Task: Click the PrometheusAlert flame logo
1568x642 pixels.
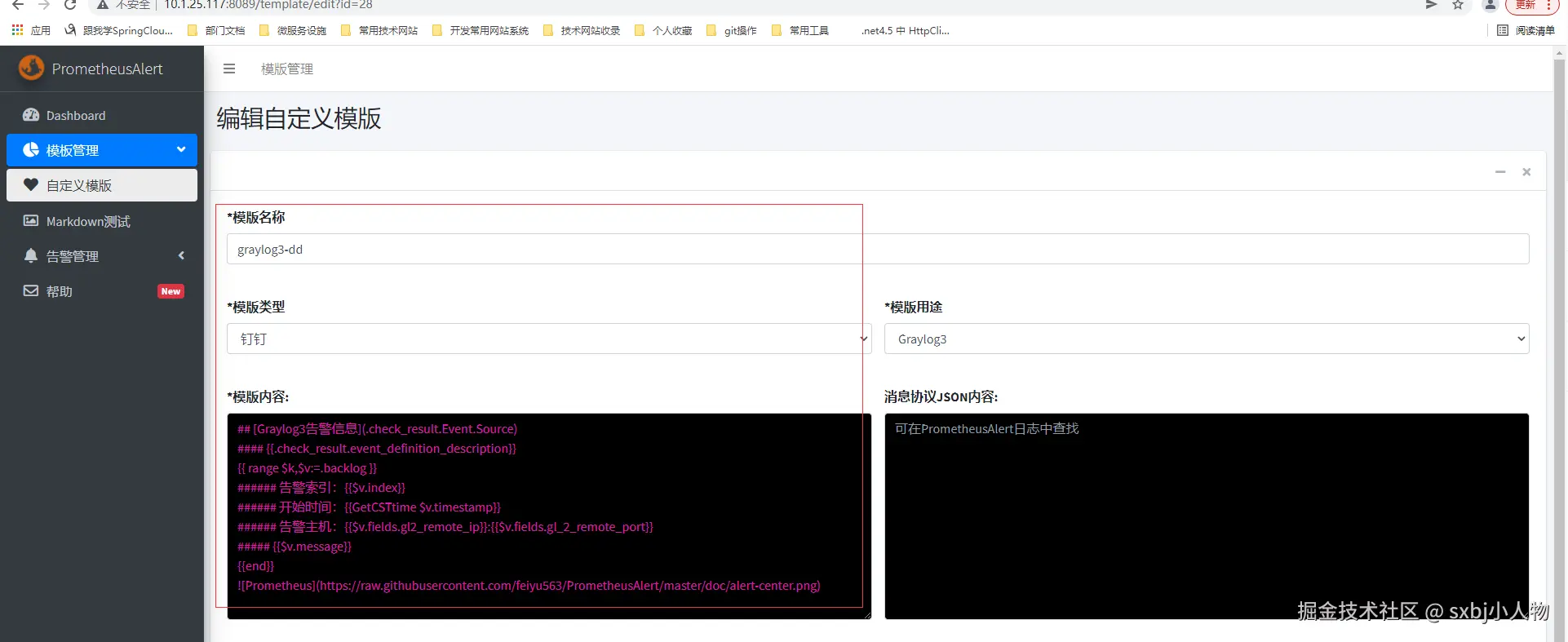Action: pos(32,68)
